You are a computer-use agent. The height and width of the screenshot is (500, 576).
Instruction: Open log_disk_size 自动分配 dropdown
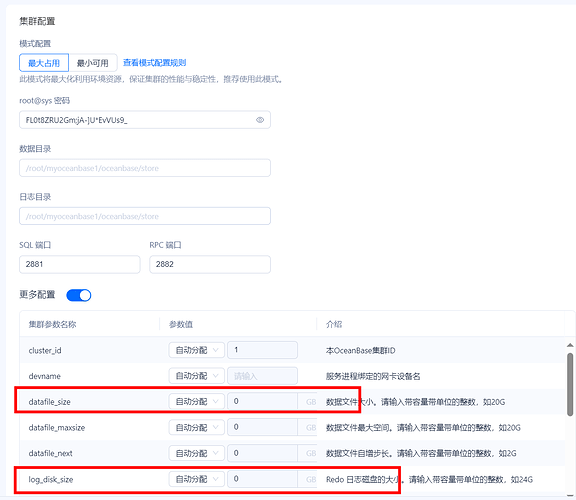(x=197, y=479)
